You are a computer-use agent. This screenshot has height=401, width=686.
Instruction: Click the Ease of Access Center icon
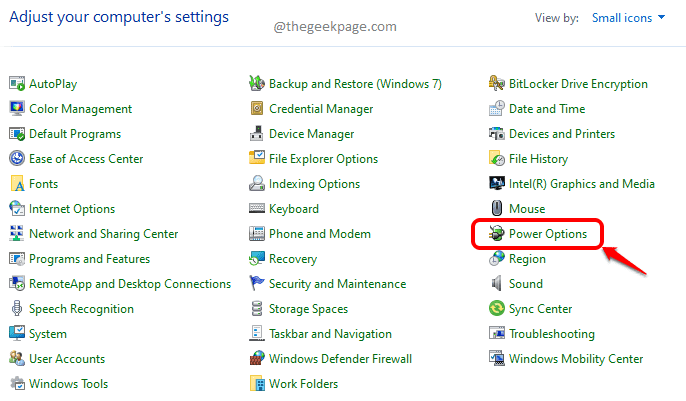pos(17,159)
